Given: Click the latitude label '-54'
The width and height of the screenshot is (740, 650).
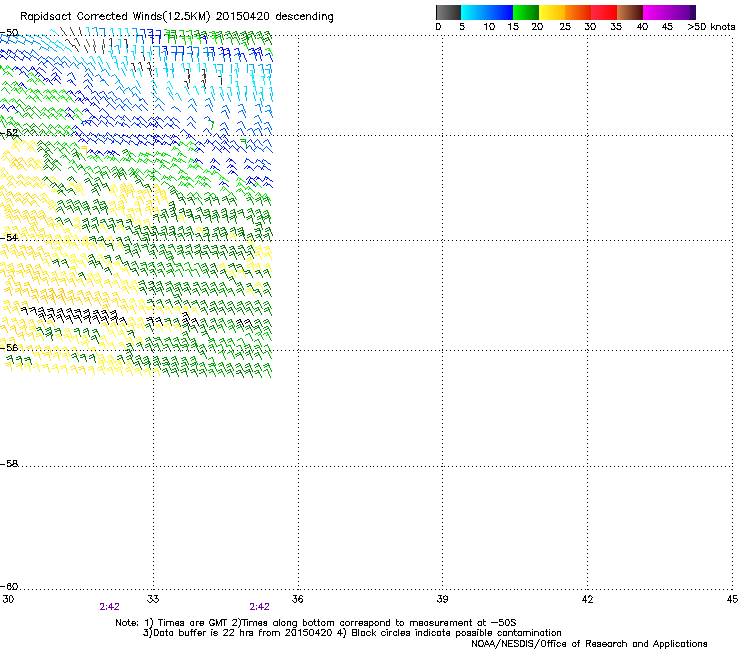Looking at the screenshot, I should point(9,237).
